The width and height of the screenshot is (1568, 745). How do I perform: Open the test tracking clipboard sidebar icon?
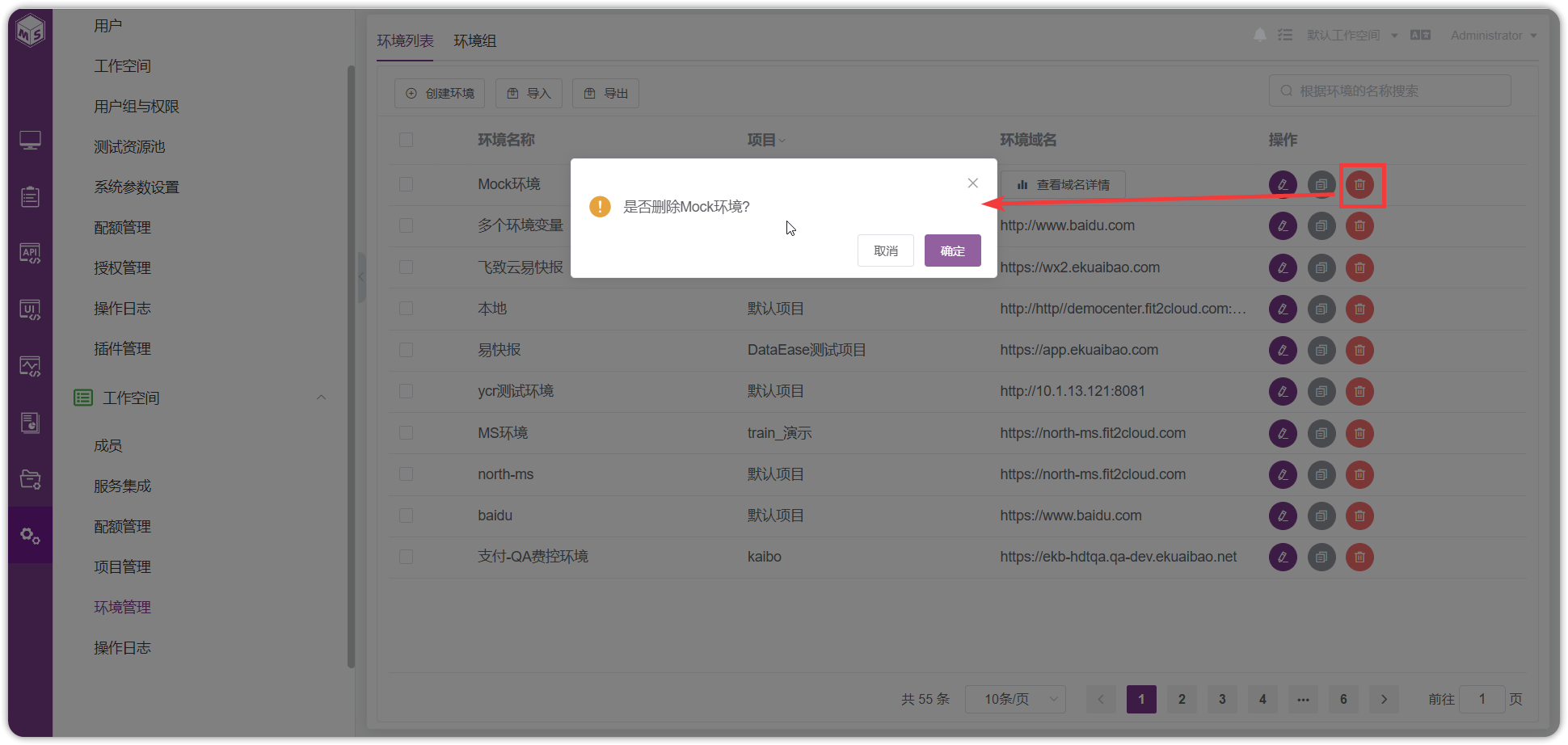[30, 196]
